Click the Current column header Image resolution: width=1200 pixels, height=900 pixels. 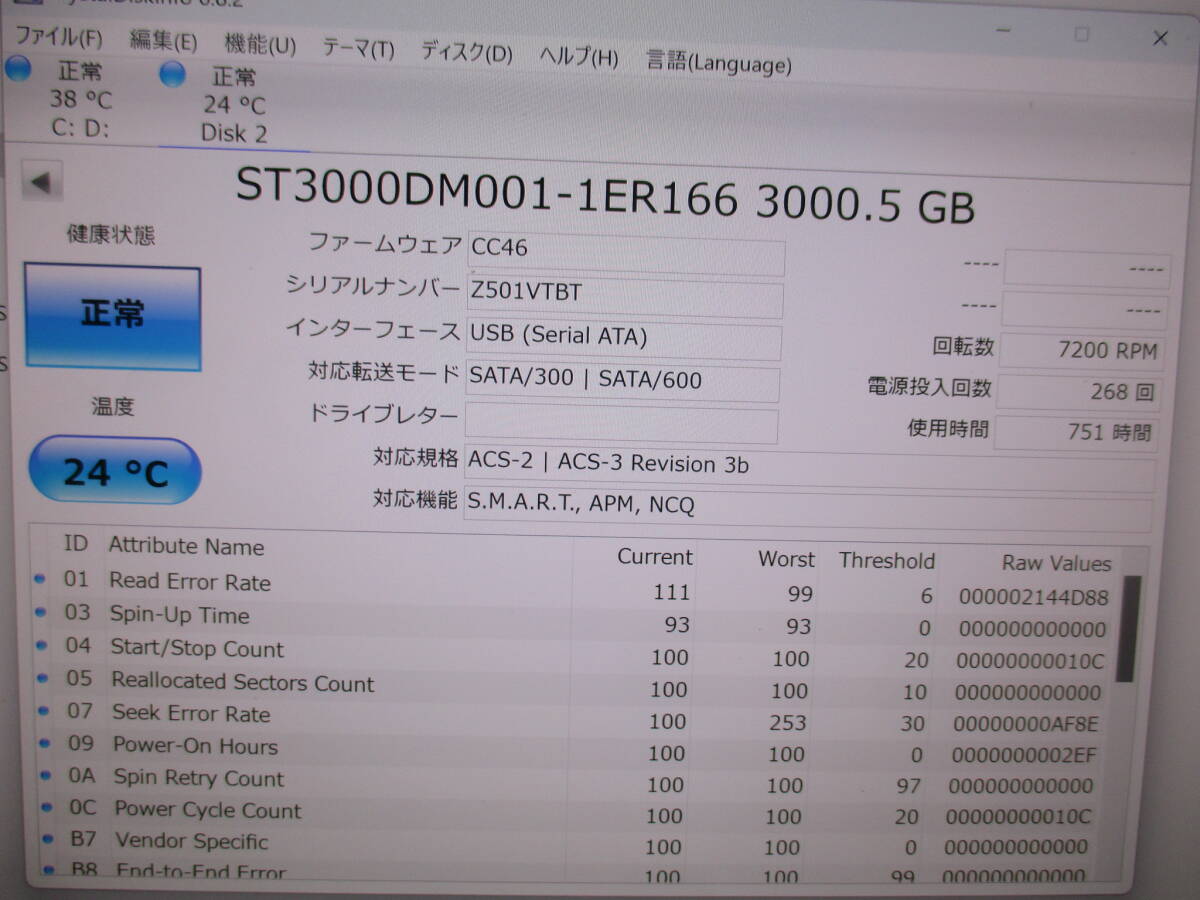click(x=654, y=557)
